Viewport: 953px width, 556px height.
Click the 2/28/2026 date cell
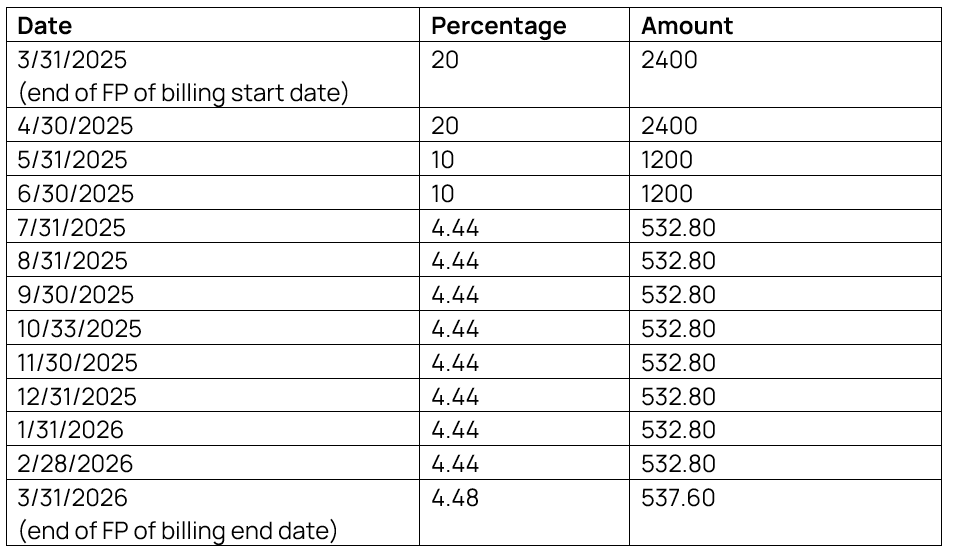point(75,464)
